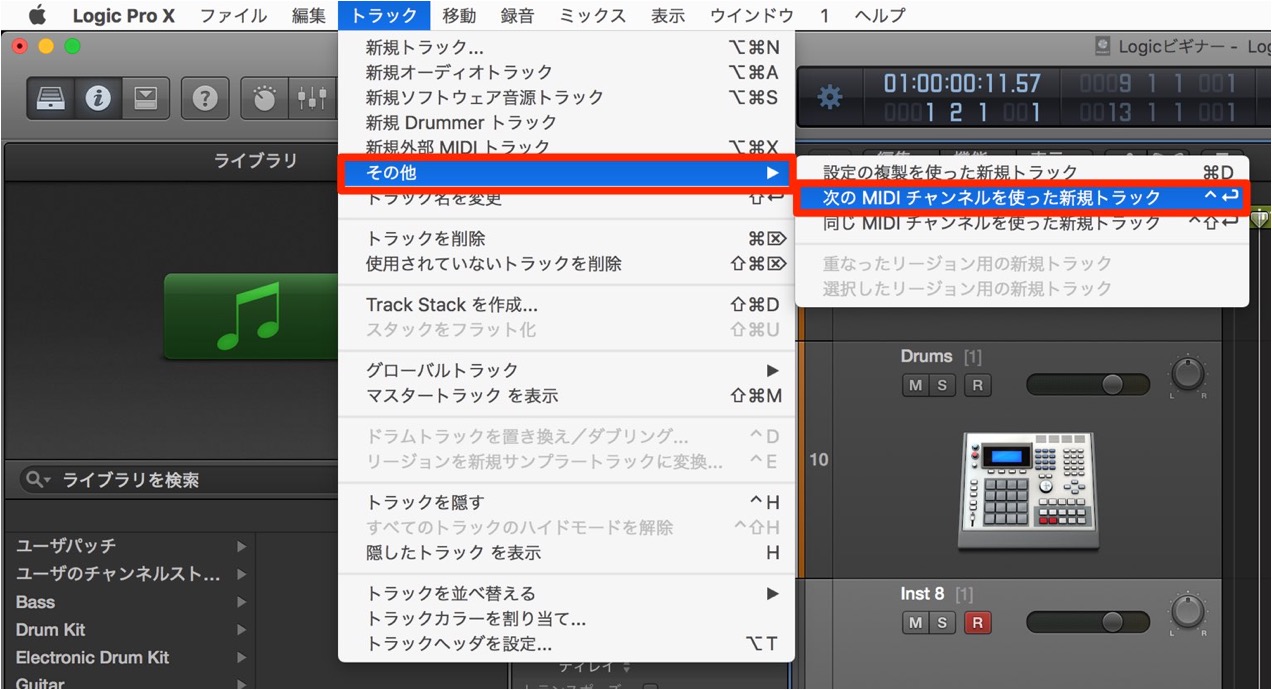This screenshot has width=1272, height=690.
Task: Click the Drums track drum machine icon
Action: pos(1027,490)
